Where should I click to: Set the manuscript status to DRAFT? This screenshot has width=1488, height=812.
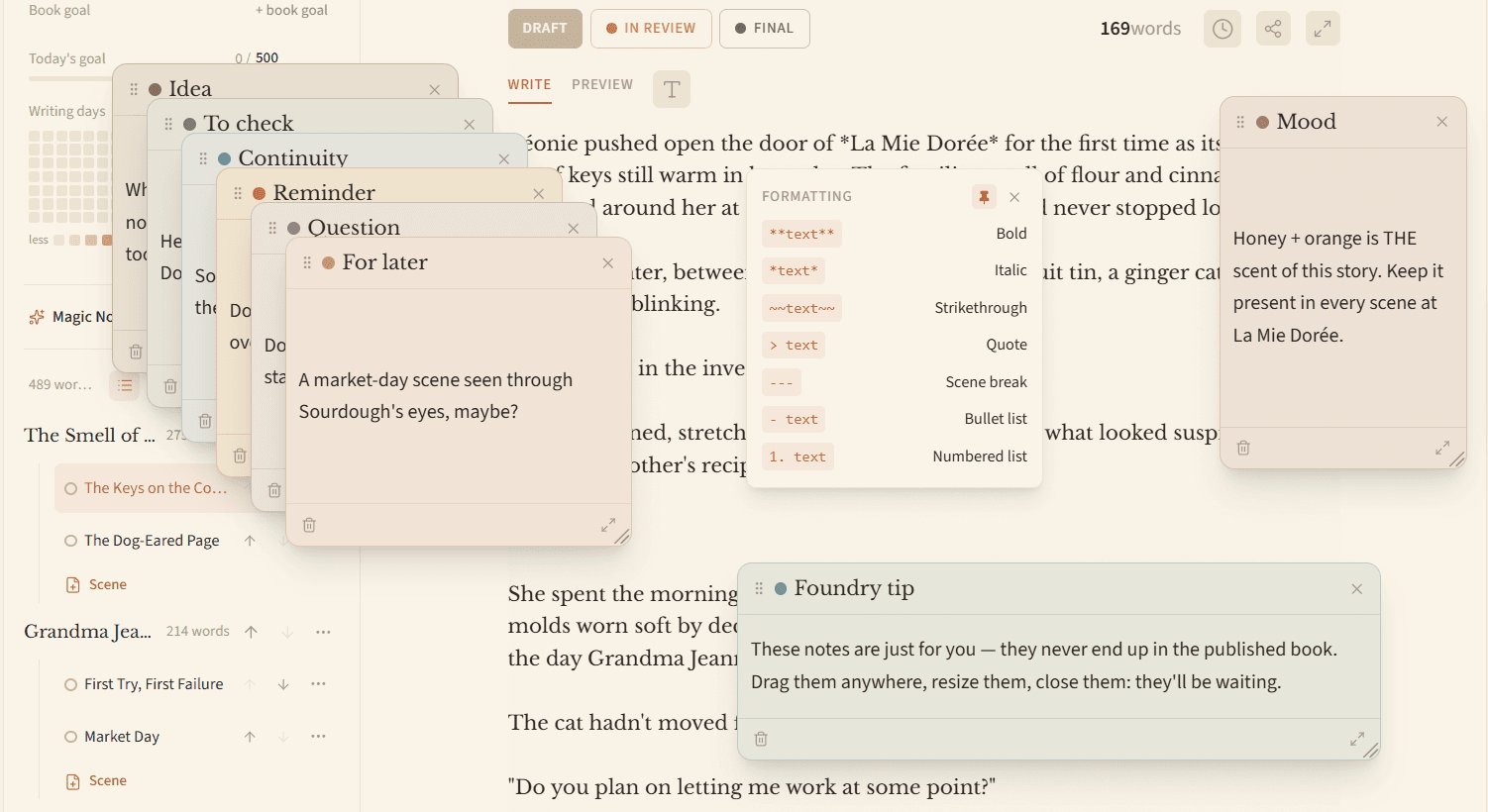point(545,29)
